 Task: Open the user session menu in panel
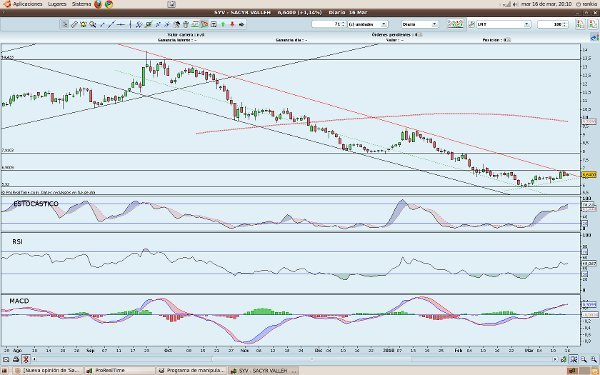(586, 4)
